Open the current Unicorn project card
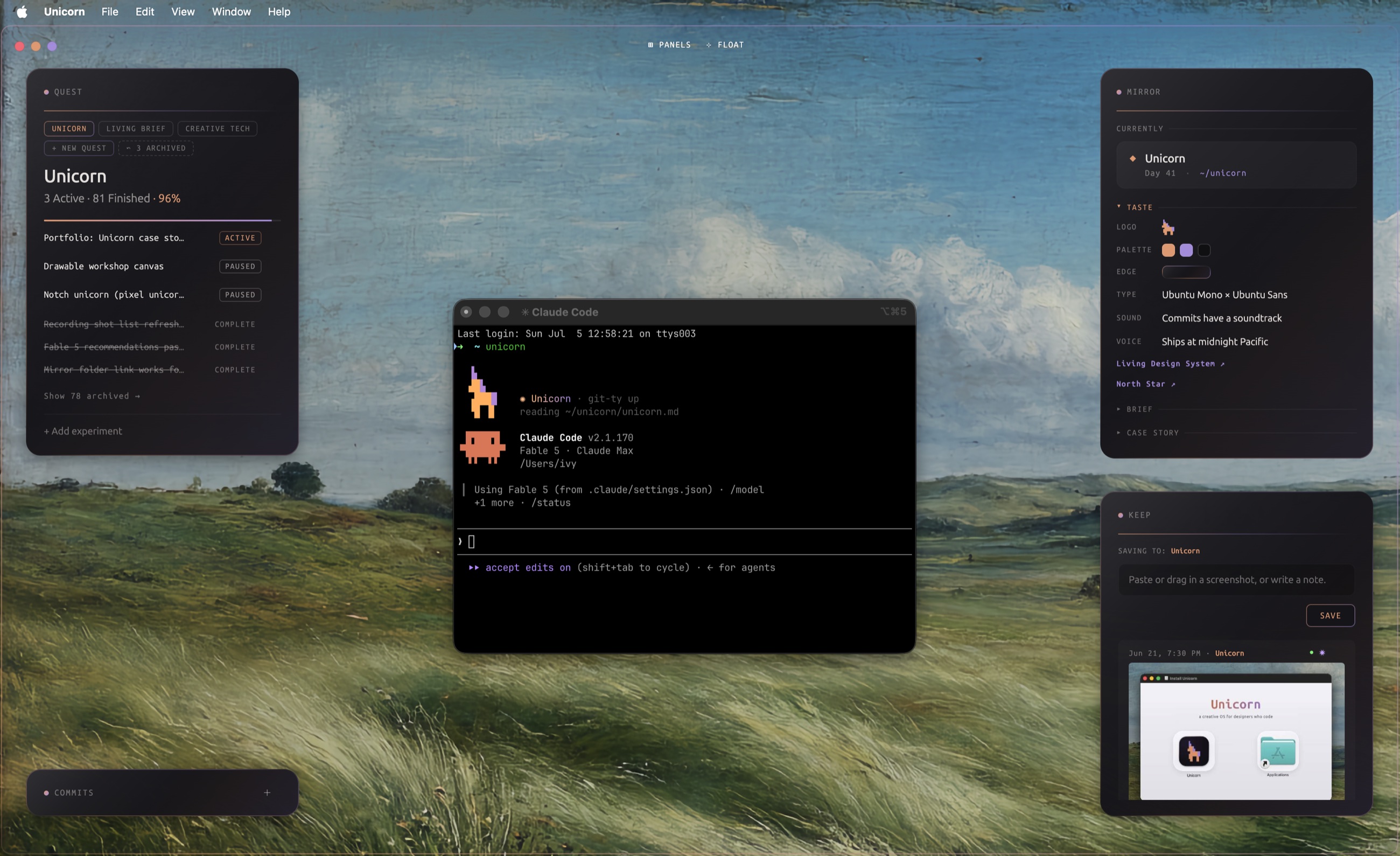 coord(1236,165)
